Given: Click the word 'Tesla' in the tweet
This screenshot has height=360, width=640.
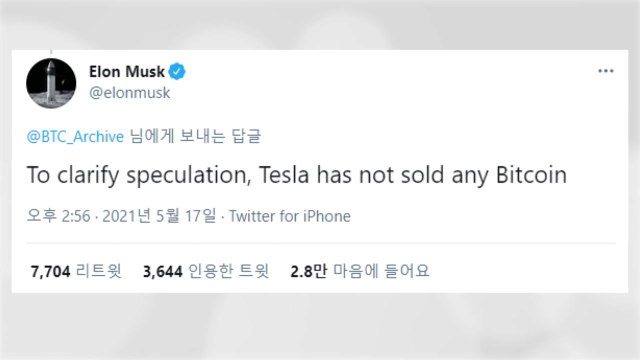Looking at the screenshot, I should (x=284, y=175).
